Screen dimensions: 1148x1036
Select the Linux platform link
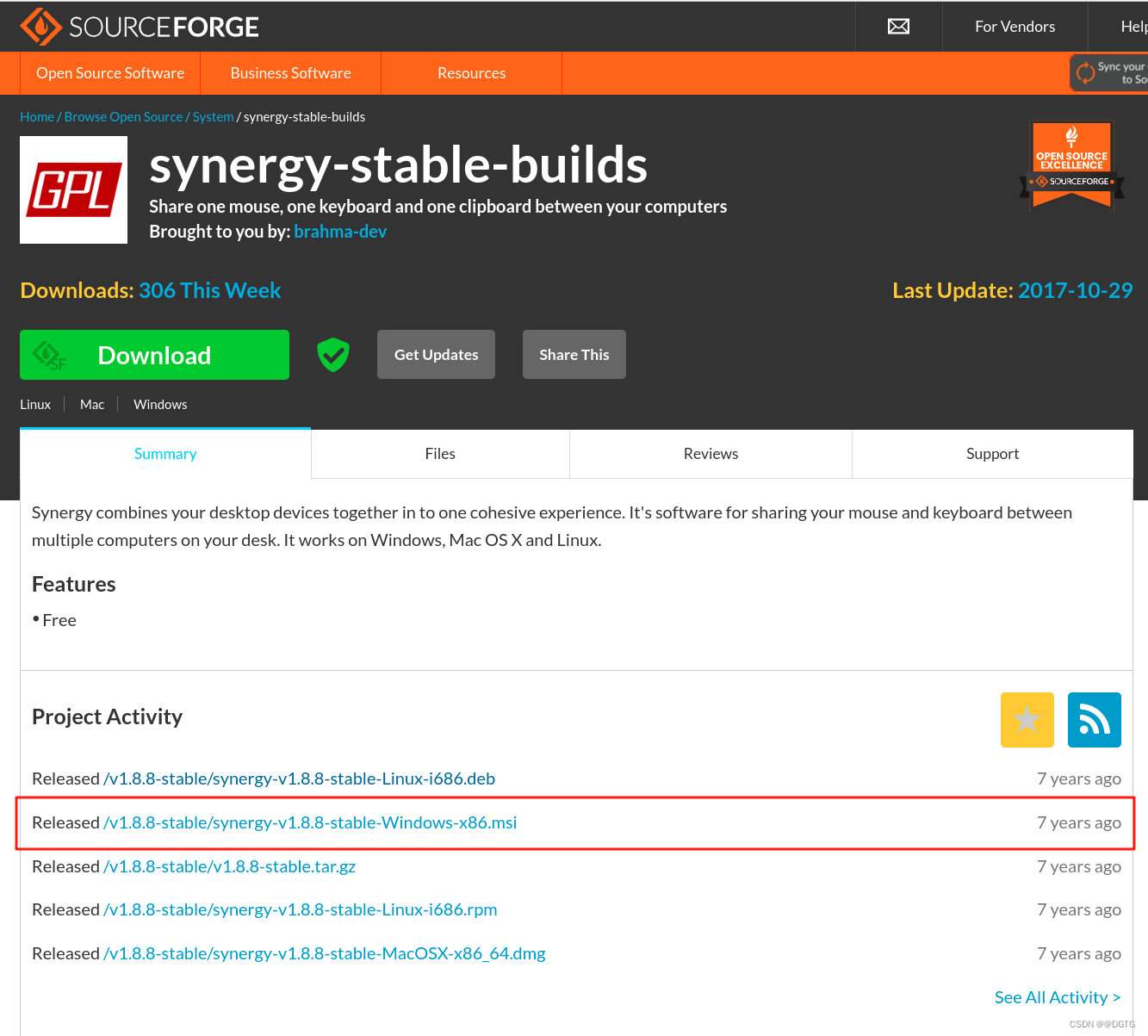[35, 404]
